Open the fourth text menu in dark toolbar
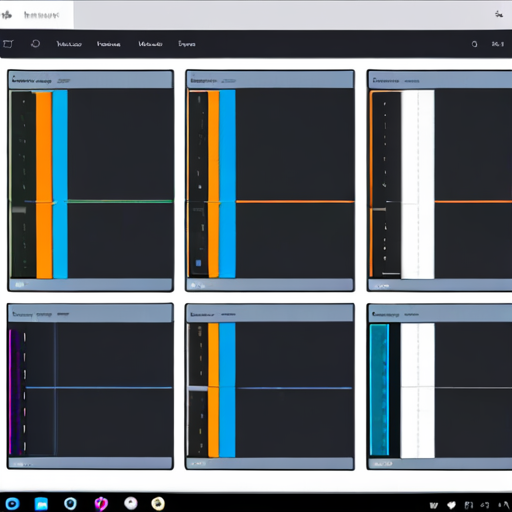 (x=187, y=44)
